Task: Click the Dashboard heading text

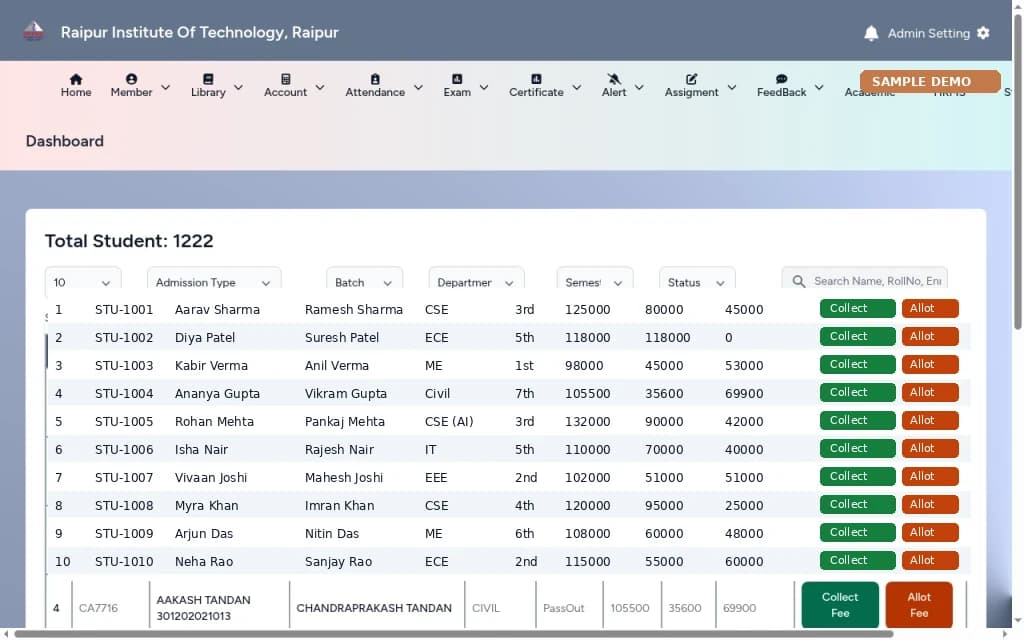Action: click(65, 141)
